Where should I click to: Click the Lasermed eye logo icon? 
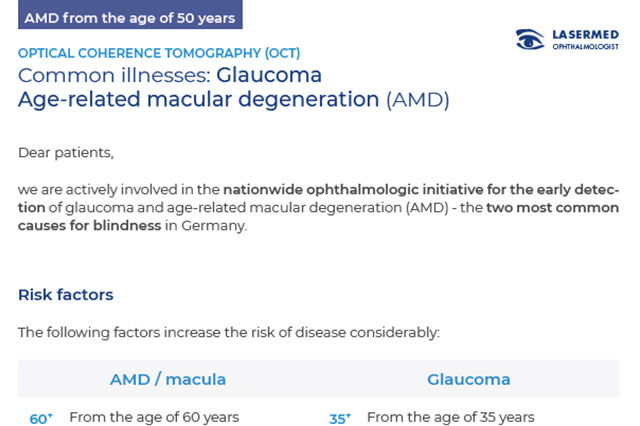[531, 40]
